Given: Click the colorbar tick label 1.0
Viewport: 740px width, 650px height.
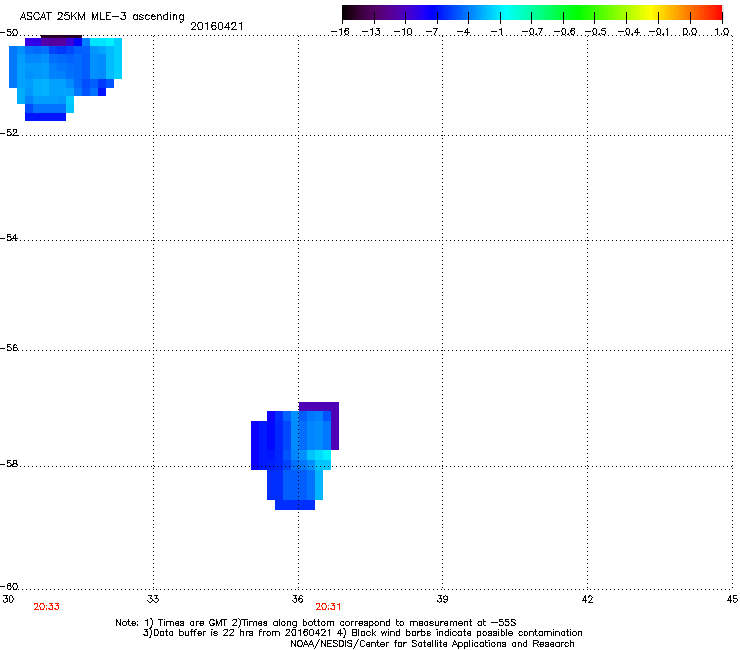Looking at the screenshot, I should [722, 32].
